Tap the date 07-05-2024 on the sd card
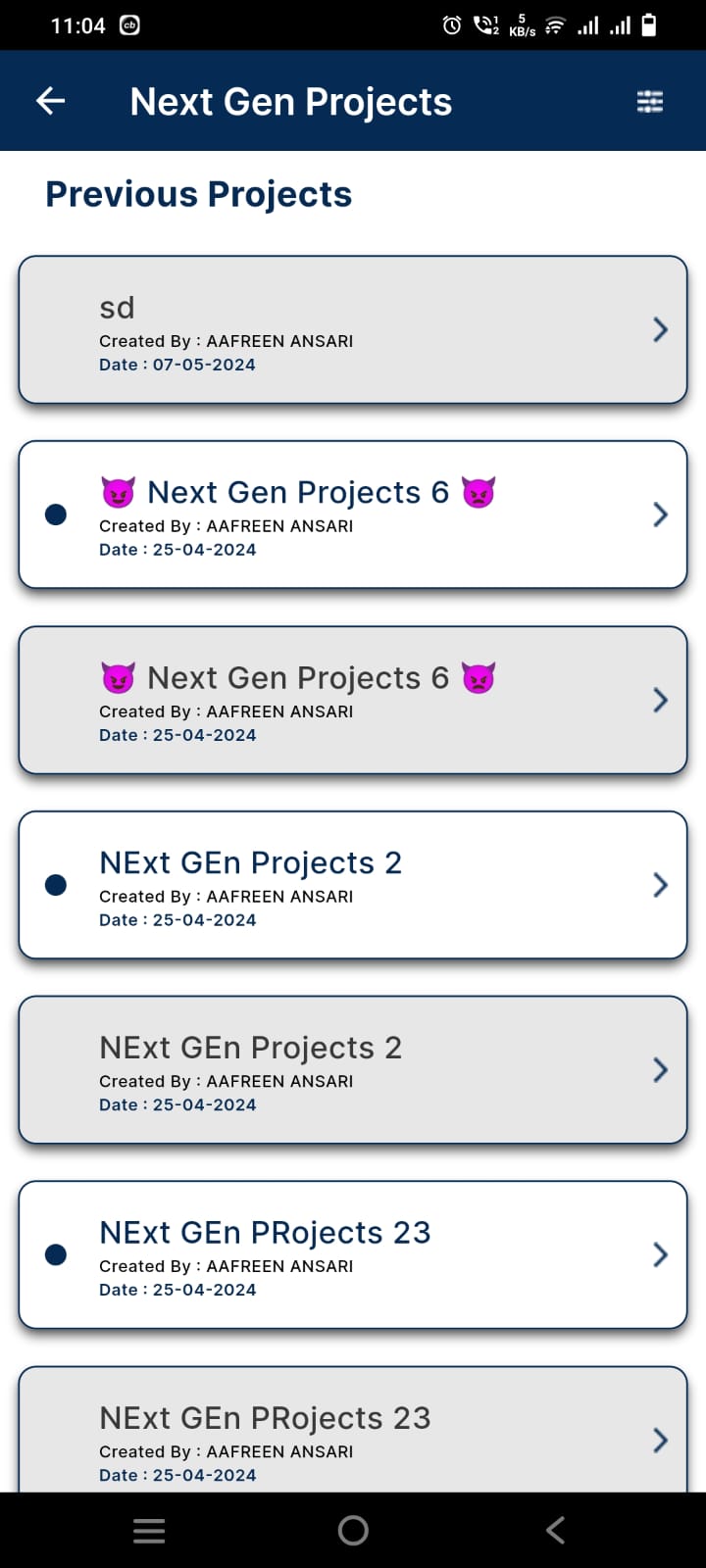The height and width of the screenshot is (1568, 706). click(204, 365)
